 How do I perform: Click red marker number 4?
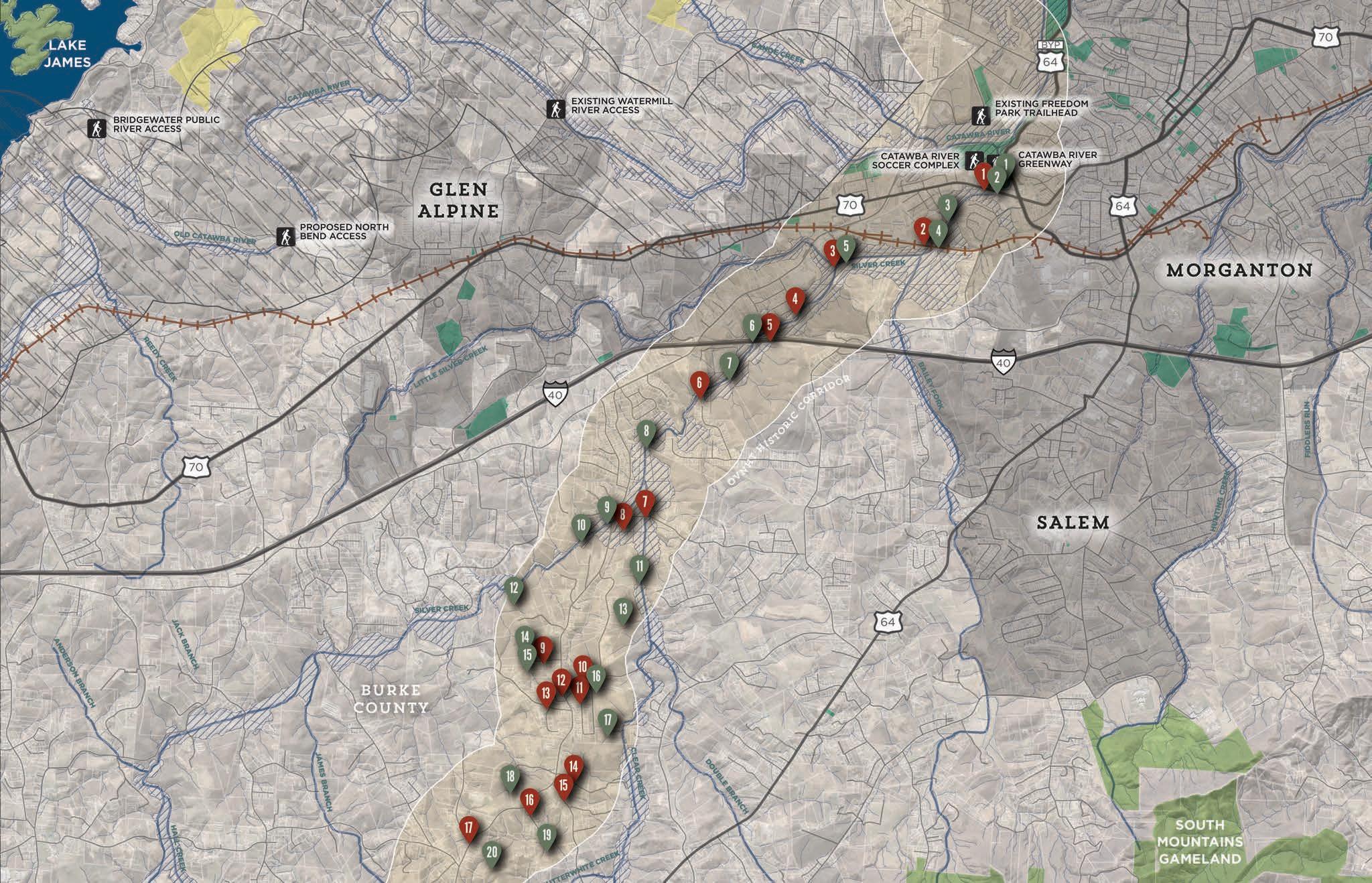pyautogui.click(x=795, y=299)
